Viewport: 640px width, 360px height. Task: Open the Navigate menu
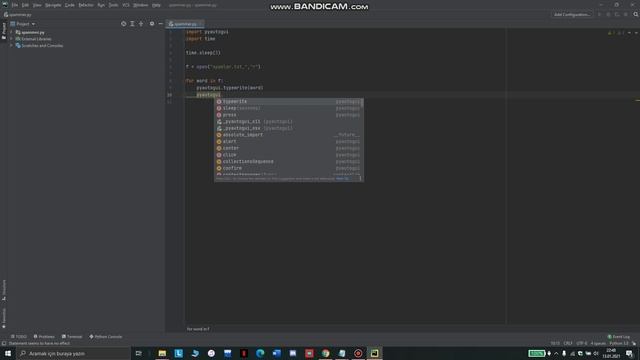click(53, 5)
